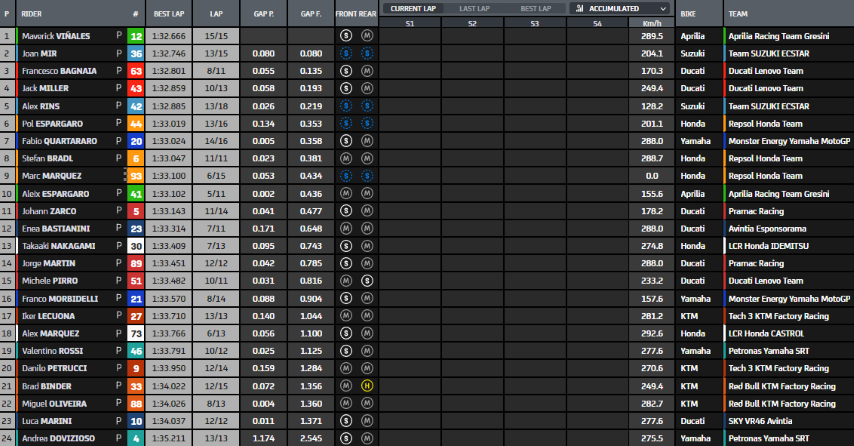Click the Gap F. column header
This screenshot has height=446, width=854.
310,15
